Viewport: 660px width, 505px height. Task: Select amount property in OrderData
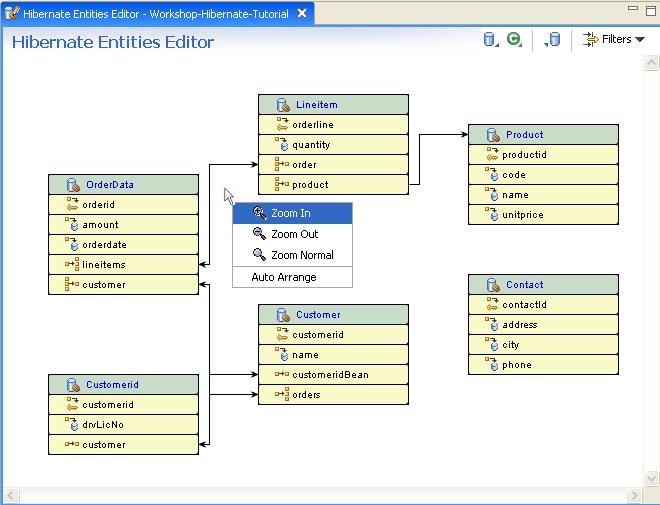point(123,225)
